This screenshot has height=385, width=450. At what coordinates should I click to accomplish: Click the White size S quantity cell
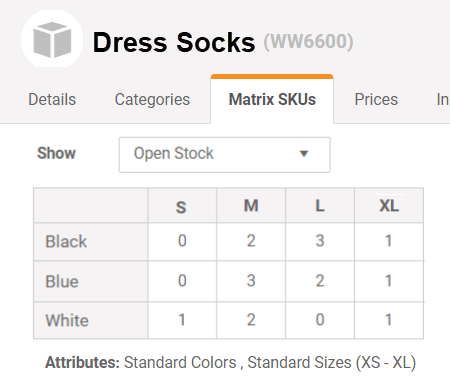click(x=182, y=320)
